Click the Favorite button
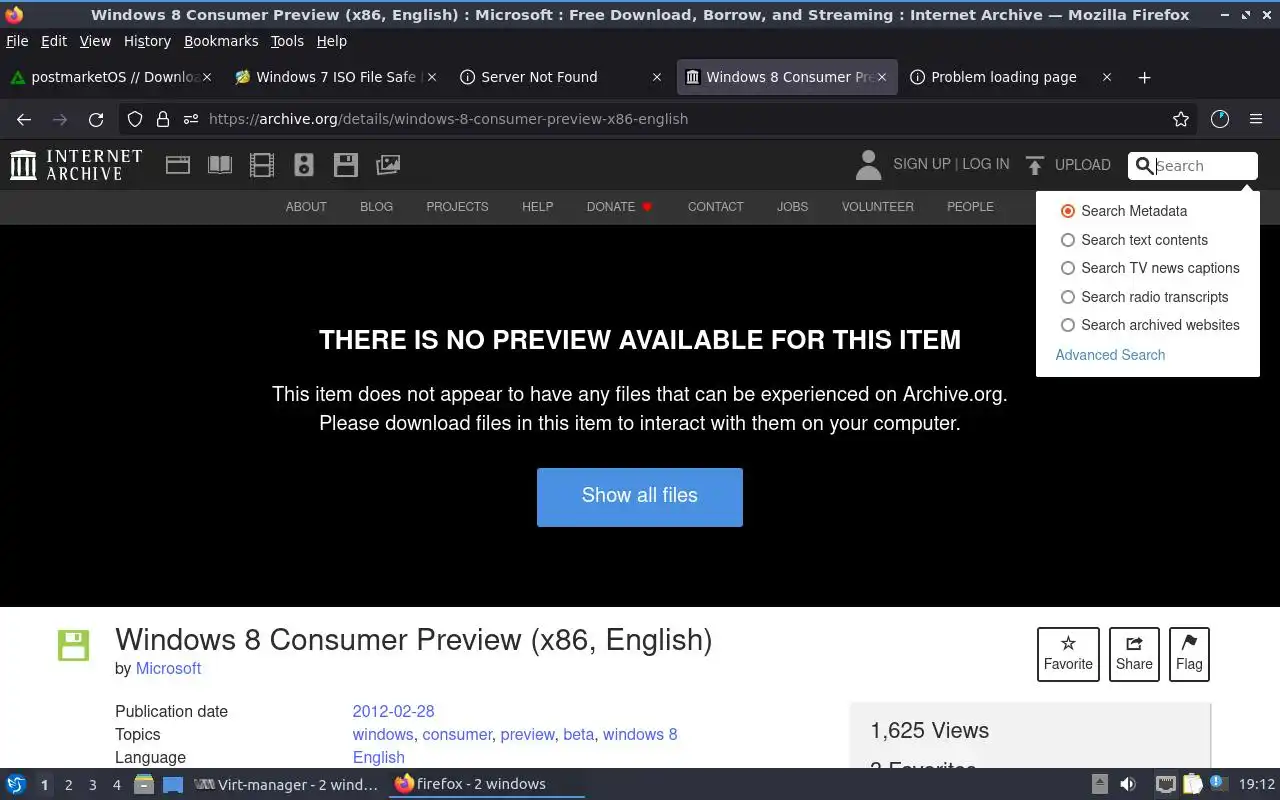This screenshot has height=800, width=1280. tap(1068, 655)
